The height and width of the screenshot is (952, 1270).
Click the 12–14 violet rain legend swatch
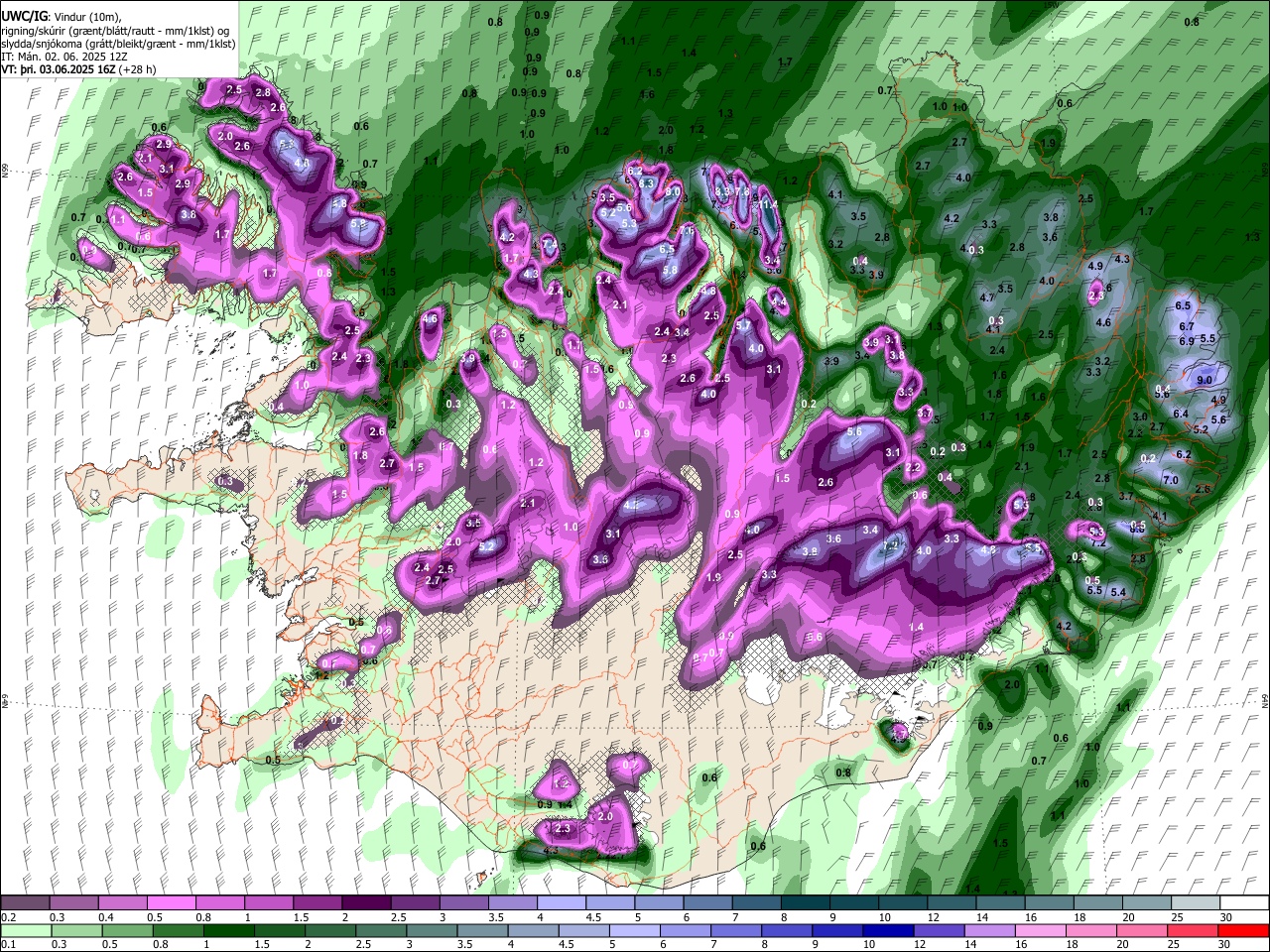point(939,930)
